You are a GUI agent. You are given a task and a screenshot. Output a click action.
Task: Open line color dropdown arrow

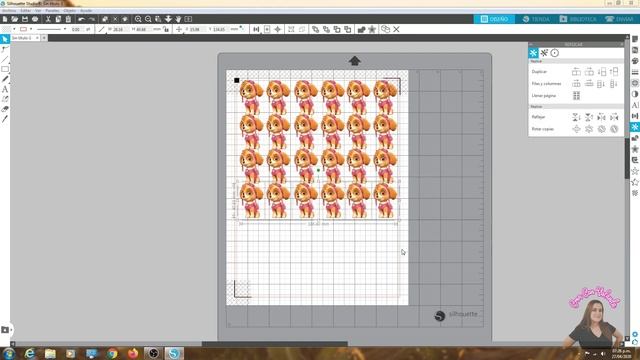[x=31, y=29]
